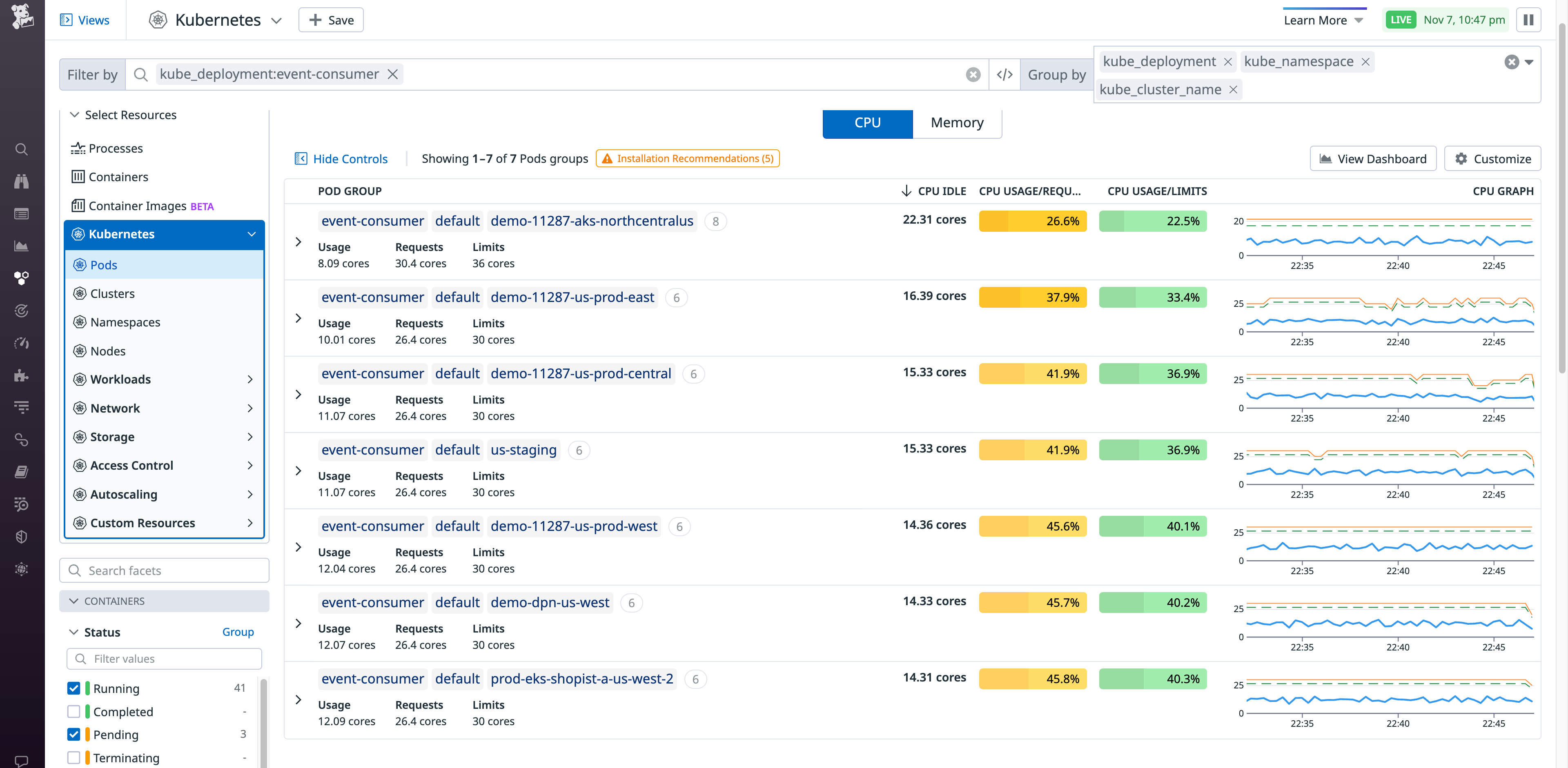Screen dimensions: 1568x768
Task: Click the Save view button
Action: pos(330,20)
